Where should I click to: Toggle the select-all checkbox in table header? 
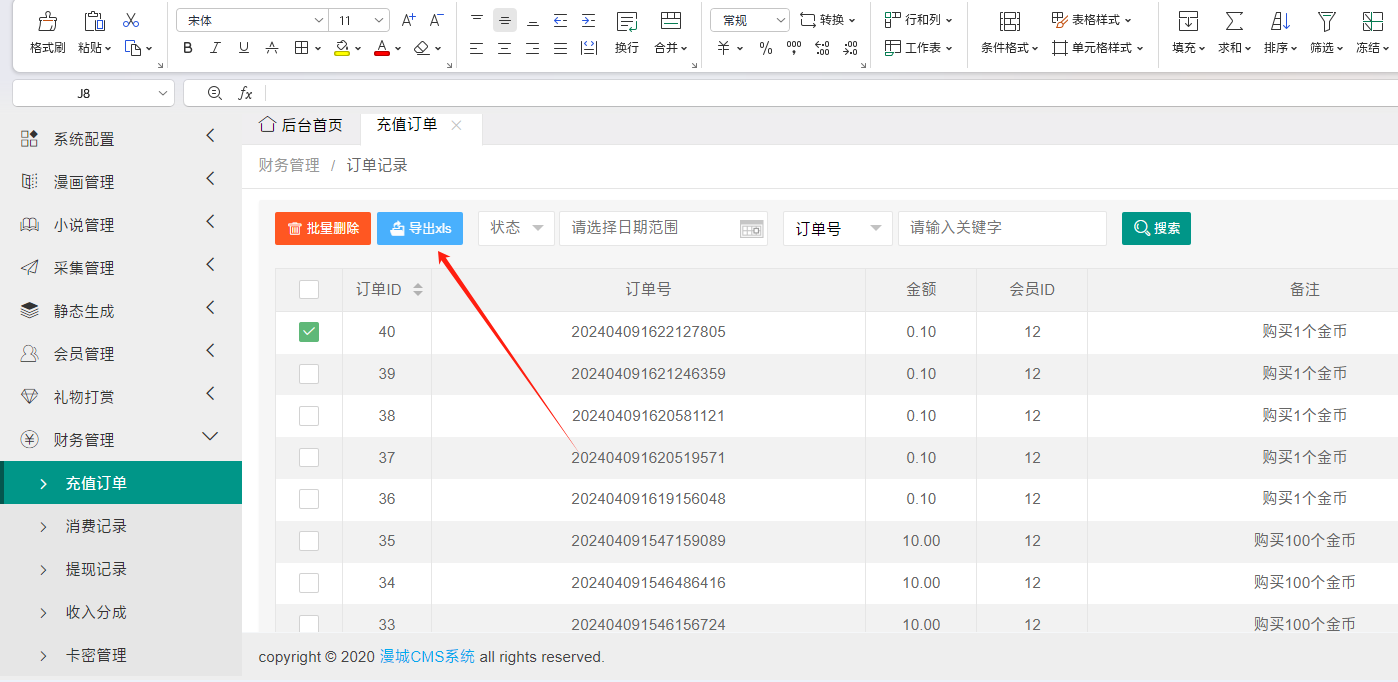tap(309, 289)
